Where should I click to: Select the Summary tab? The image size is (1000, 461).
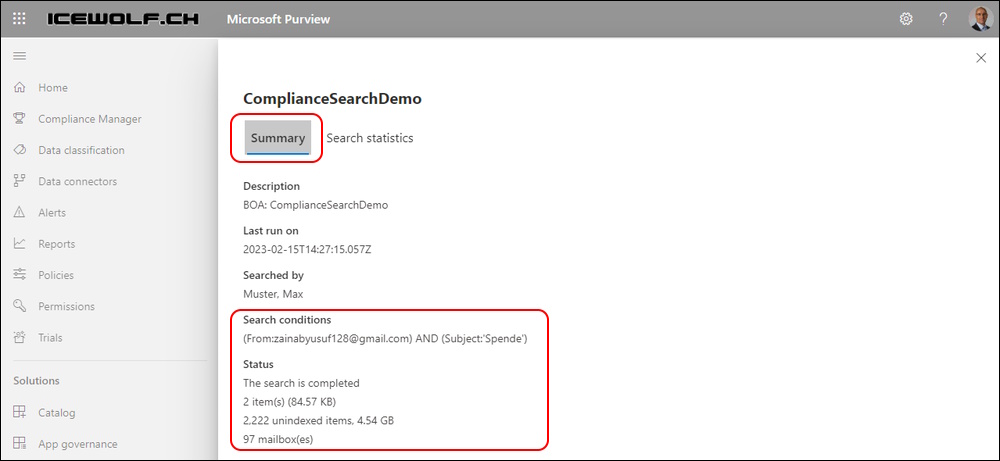[x=278, y=138]
